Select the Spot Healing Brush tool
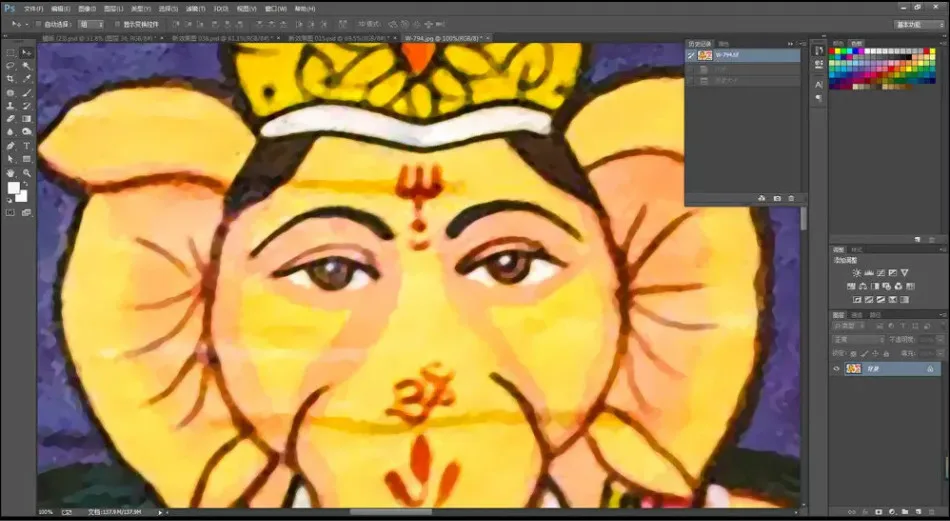950x521 pixels. (x=11, y=93)
